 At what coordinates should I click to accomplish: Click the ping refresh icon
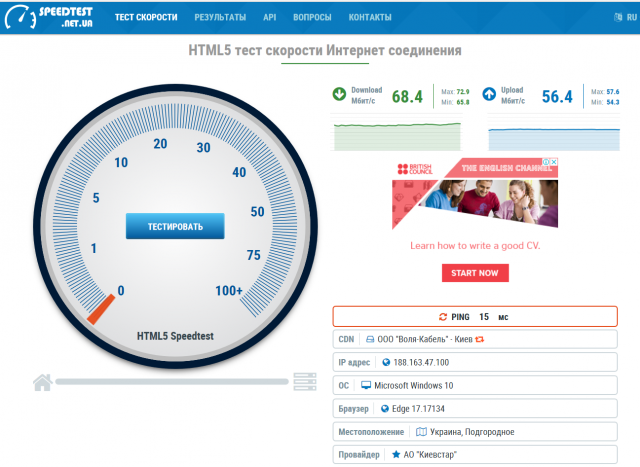point(443,316)
